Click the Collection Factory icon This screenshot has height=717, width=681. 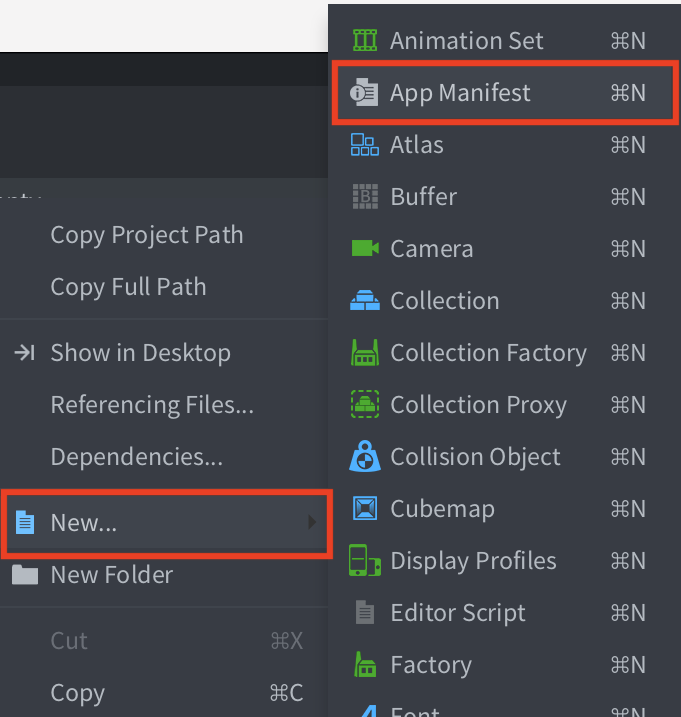point(364,353)
